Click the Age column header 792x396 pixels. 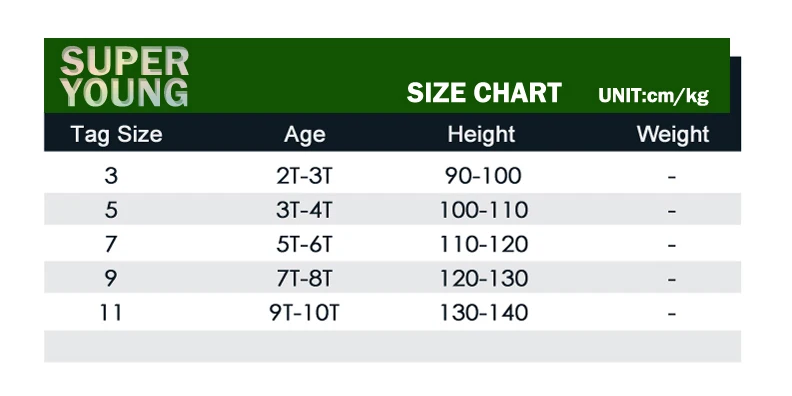305,135
